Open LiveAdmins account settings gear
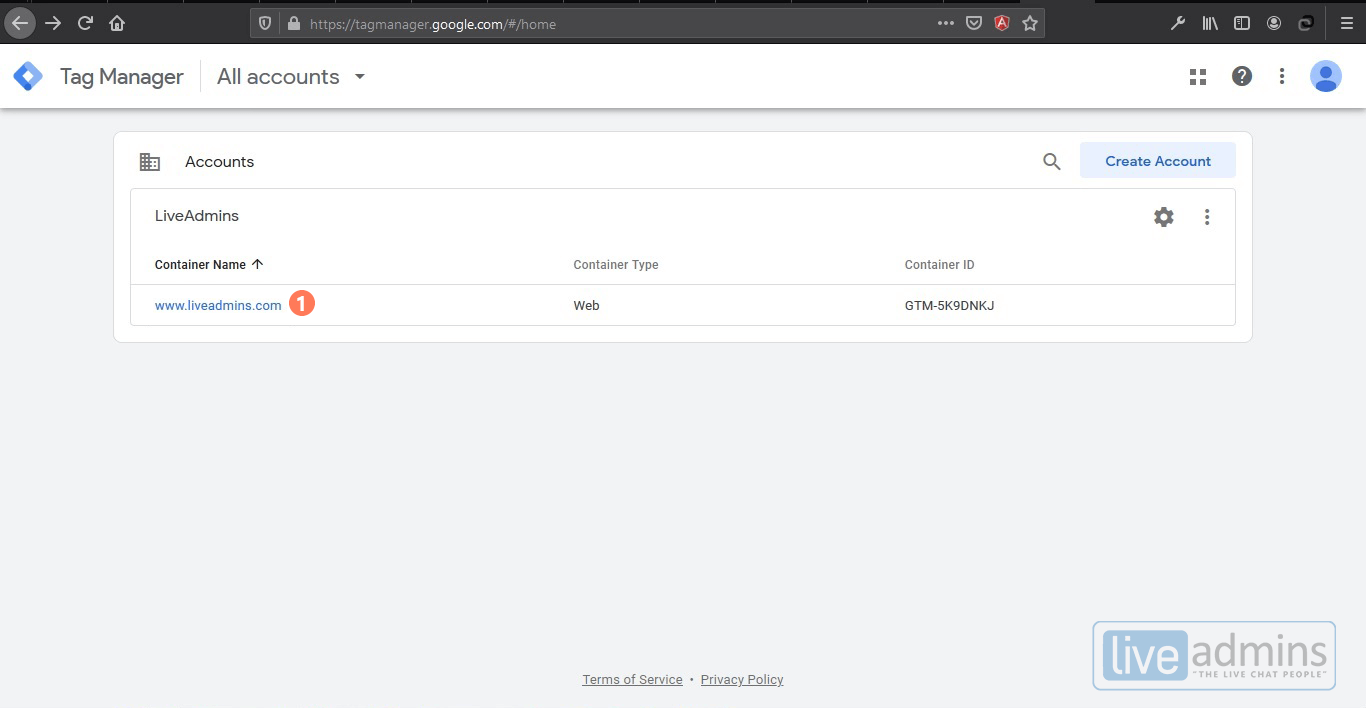 point(1164,217)
